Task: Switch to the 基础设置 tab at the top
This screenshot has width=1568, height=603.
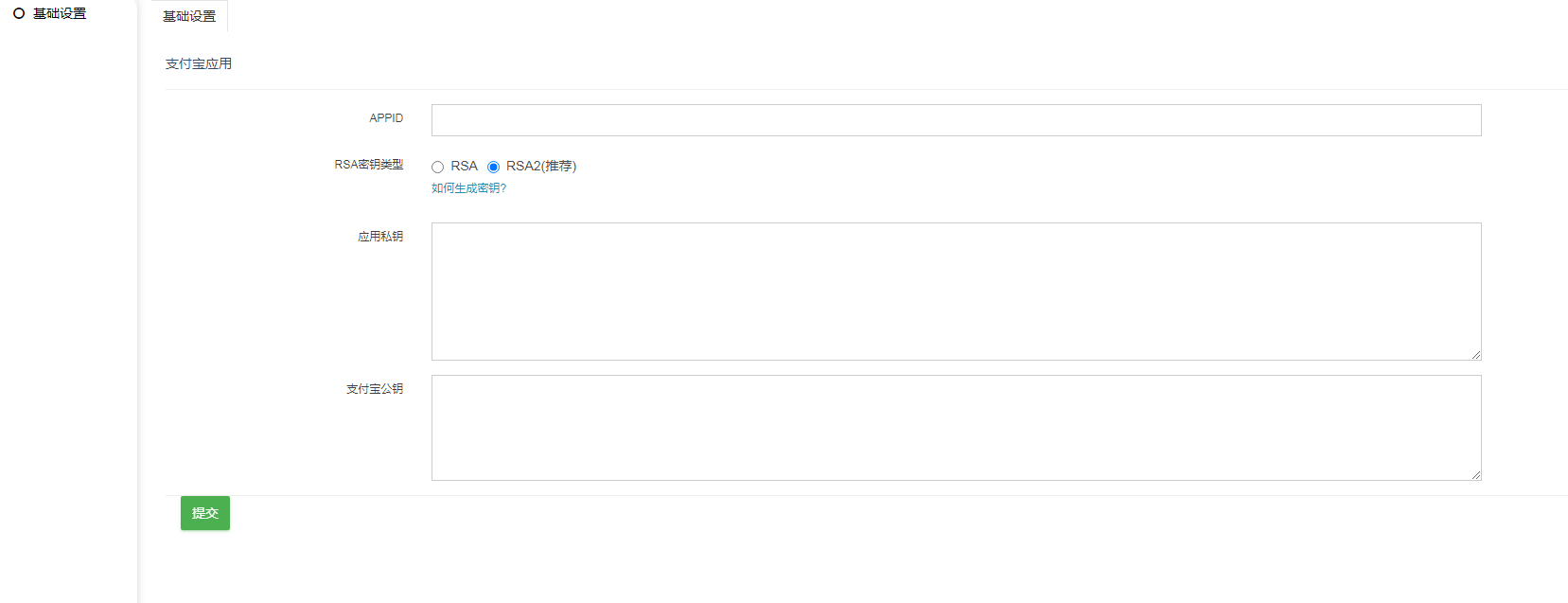Action: 189,17
